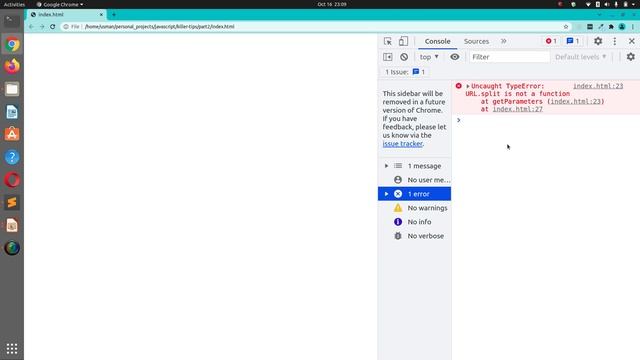This screenshot has height=360, width=640.
Task: Launch Sublime Text from the dock
Action: (12, 202)
